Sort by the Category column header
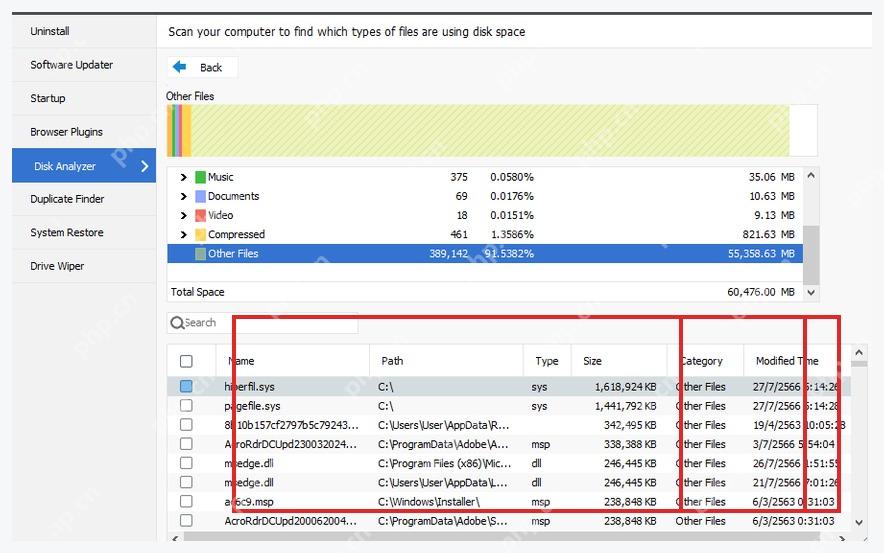 (705, 361)
